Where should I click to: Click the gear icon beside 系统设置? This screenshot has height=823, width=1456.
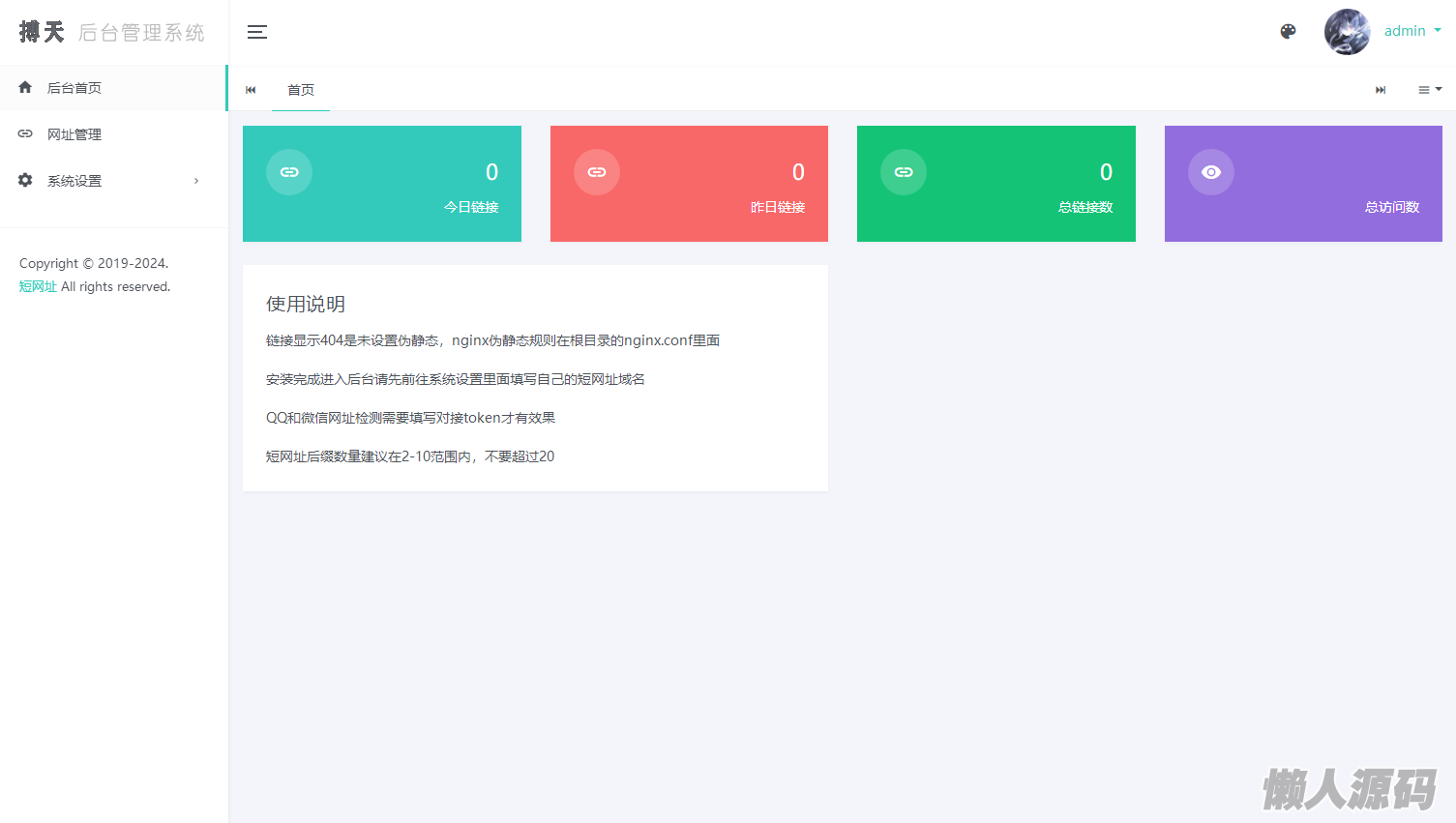[x=25, y=180]
